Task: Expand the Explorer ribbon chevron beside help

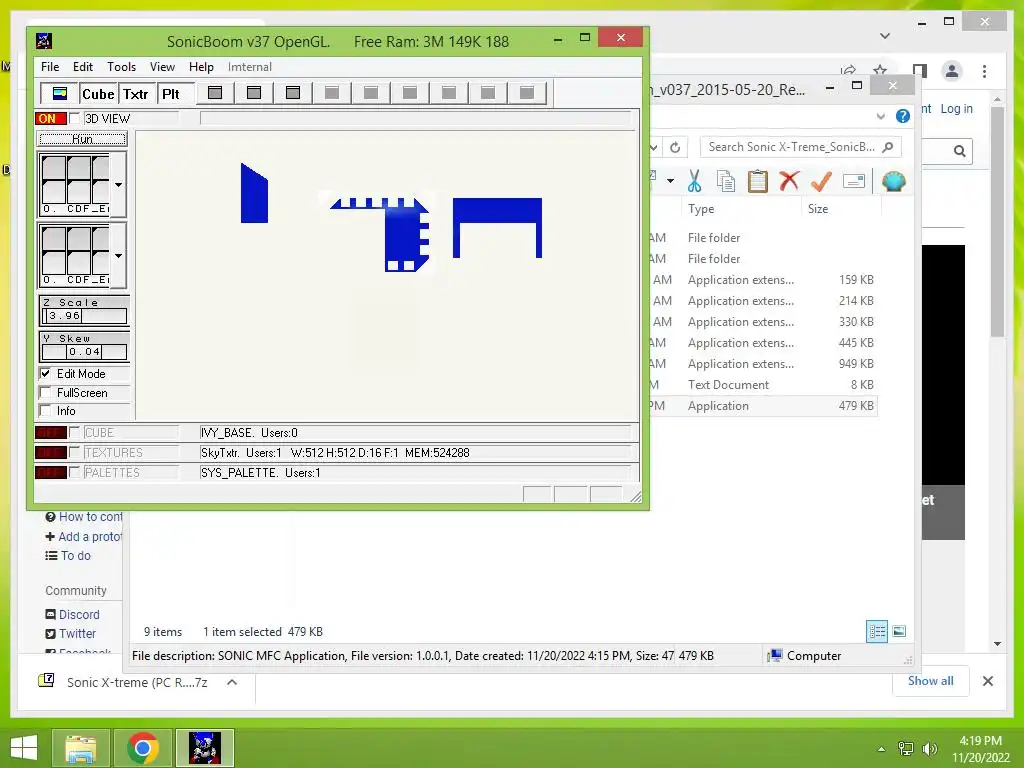Action: (x=881, y=116)
